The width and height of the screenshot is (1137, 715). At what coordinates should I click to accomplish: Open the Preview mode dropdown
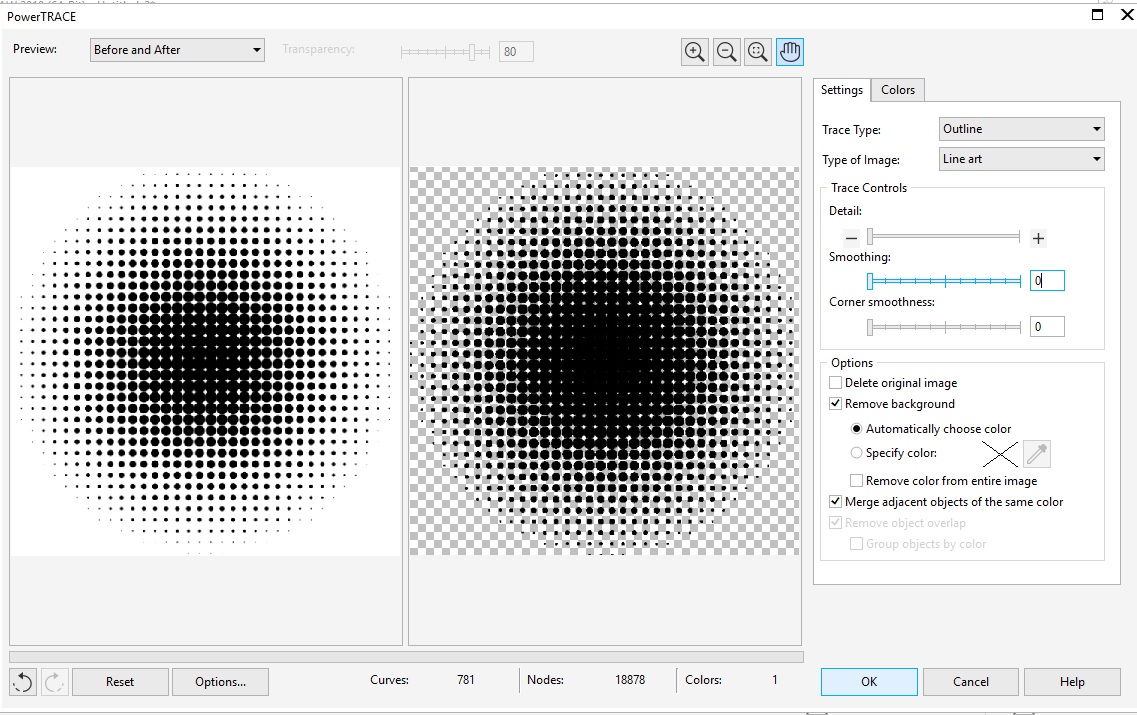pyautogui.click(x=176, y=49)
